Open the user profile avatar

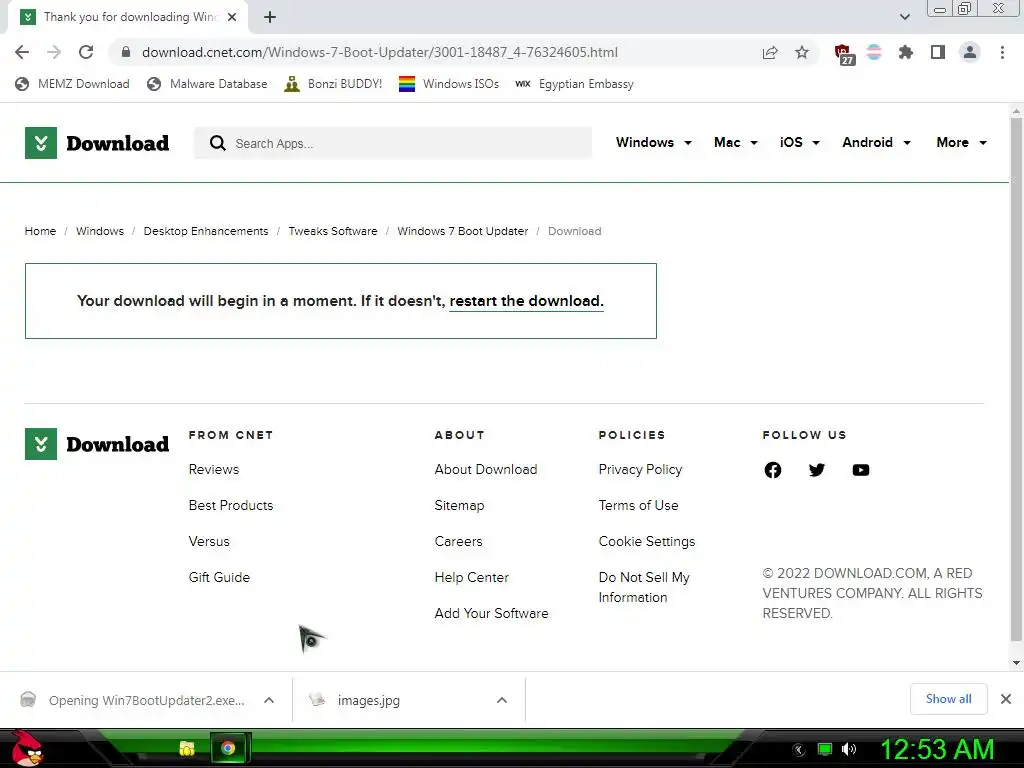coord(970,52)
